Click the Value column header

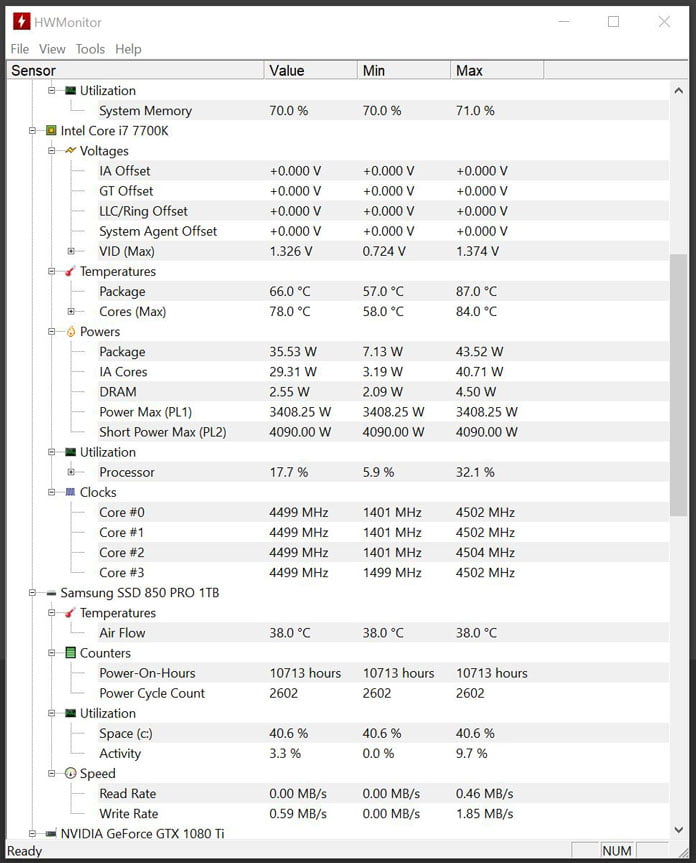(310, 70)
